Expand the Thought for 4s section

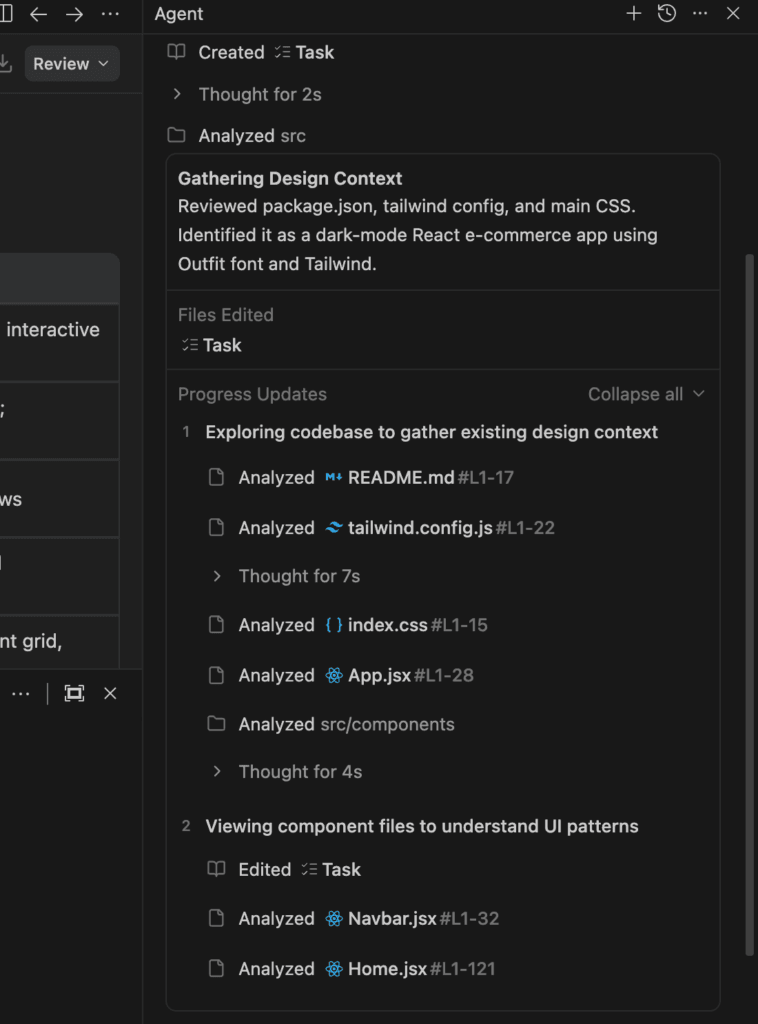point(300,772)
